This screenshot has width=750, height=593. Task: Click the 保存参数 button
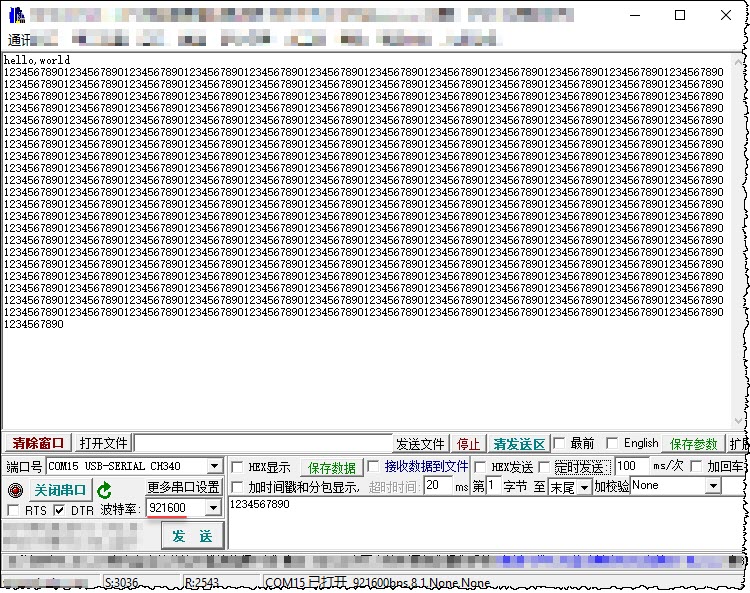tap(694, 444)
